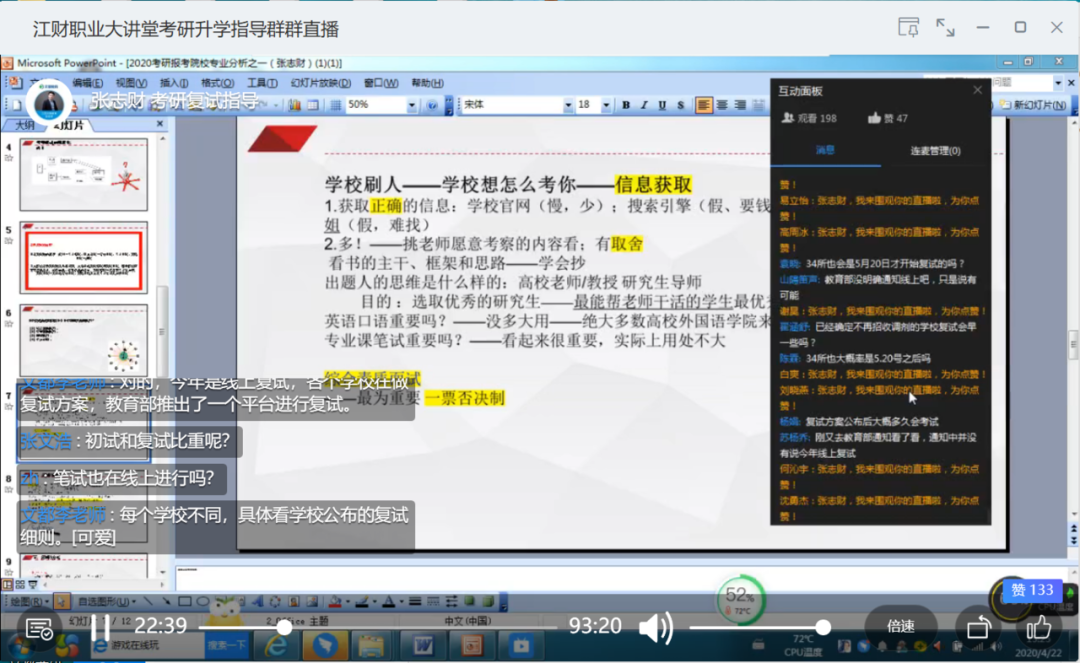Open the font size 18 dropdown
This screenshot has width=1080, height=663.
click(605, 105)
